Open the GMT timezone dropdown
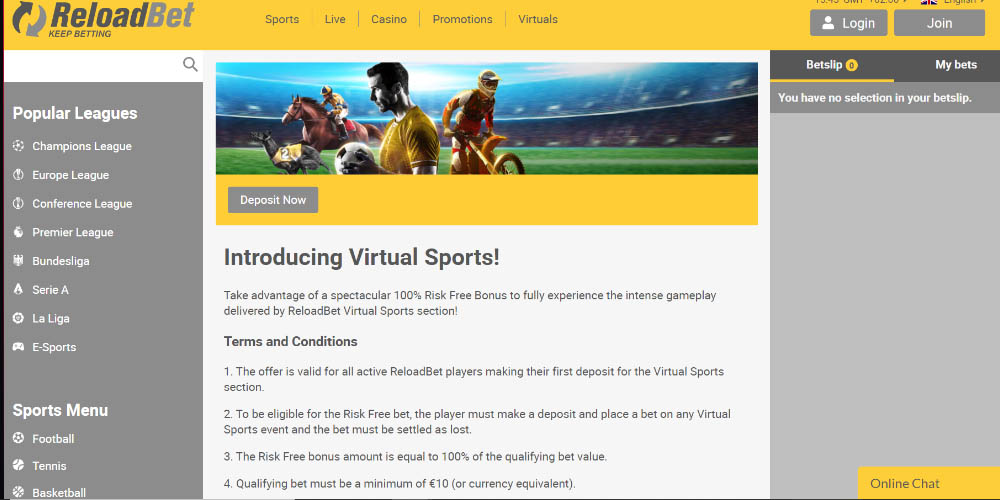The width and height of the screenshot is (1000, 500). click(861, 2)
